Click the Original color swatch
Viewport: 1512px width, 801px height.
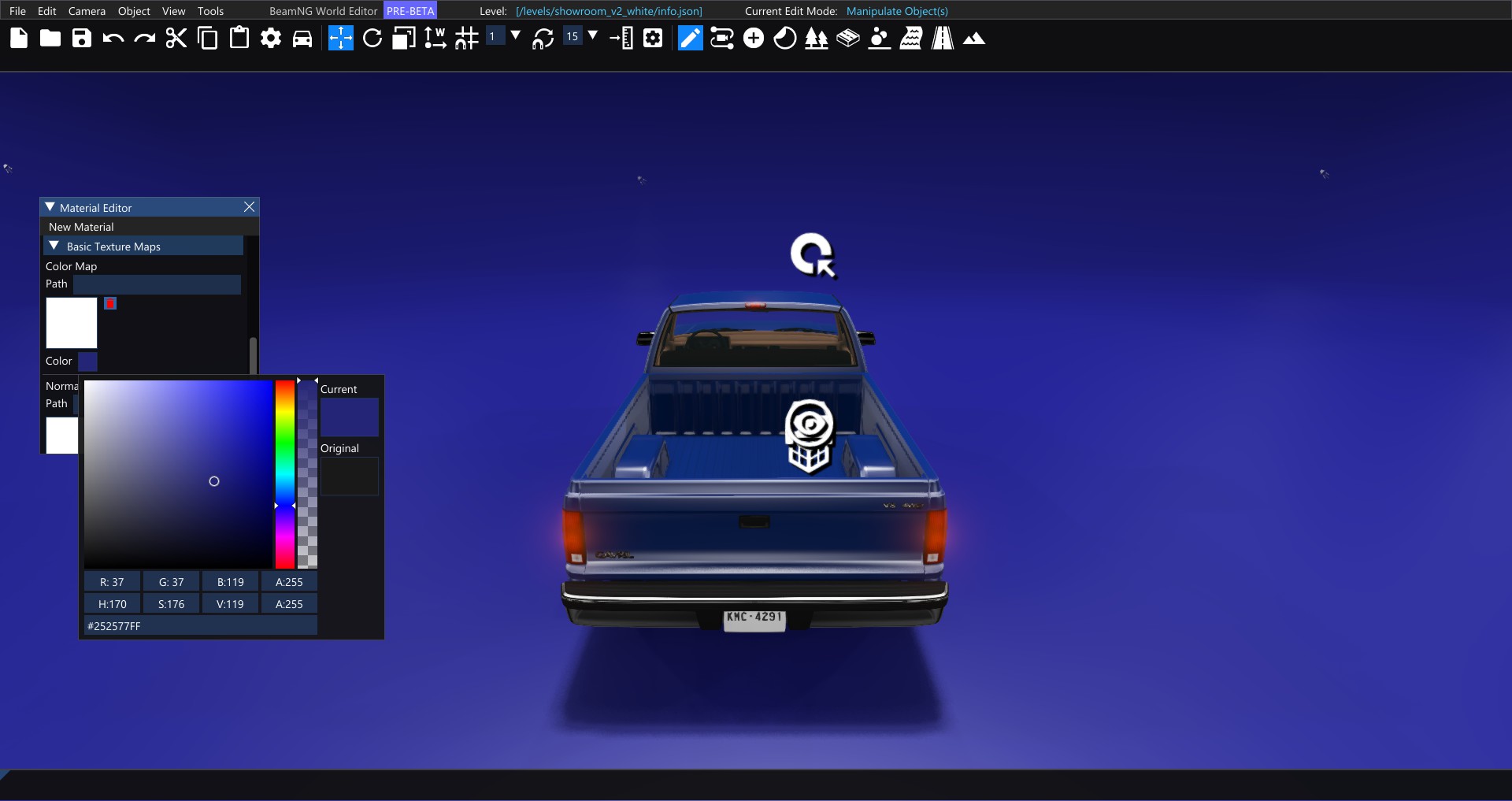click(350, 477)
